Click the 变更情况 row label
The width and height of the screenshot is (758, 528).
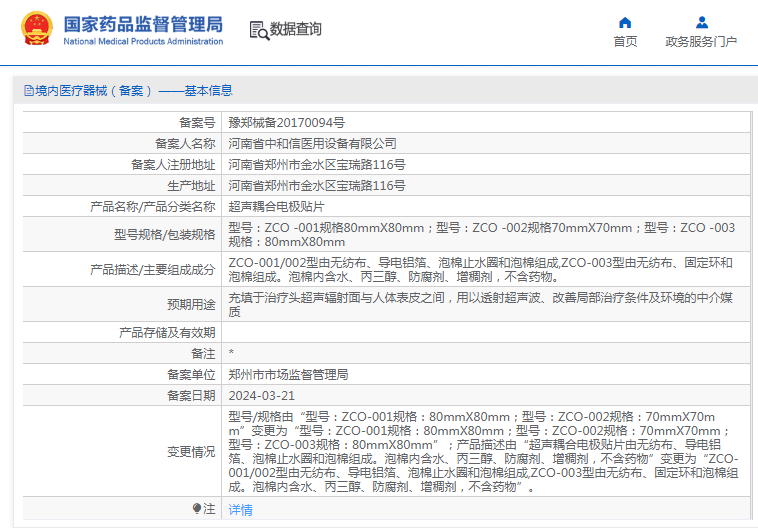[x=191, y=452]
